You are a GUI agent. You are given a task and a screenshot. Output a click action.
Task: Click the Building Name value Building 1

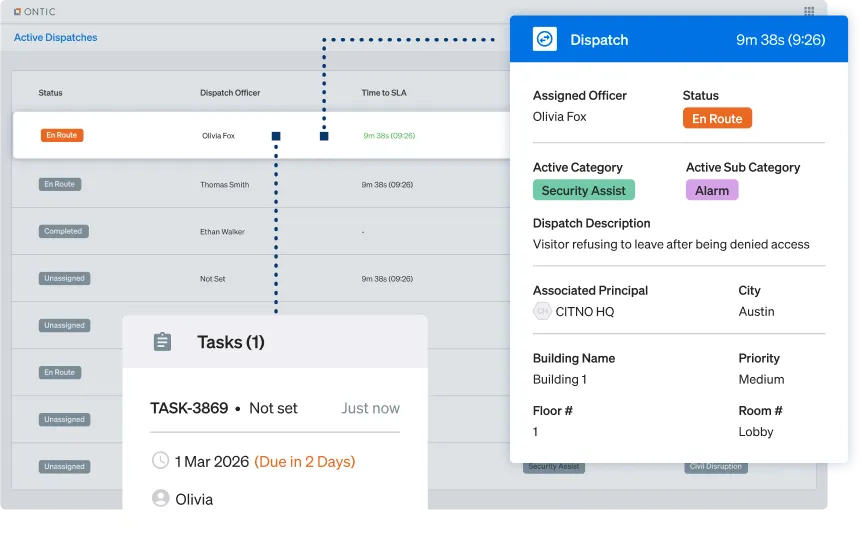tap(559, 379)
